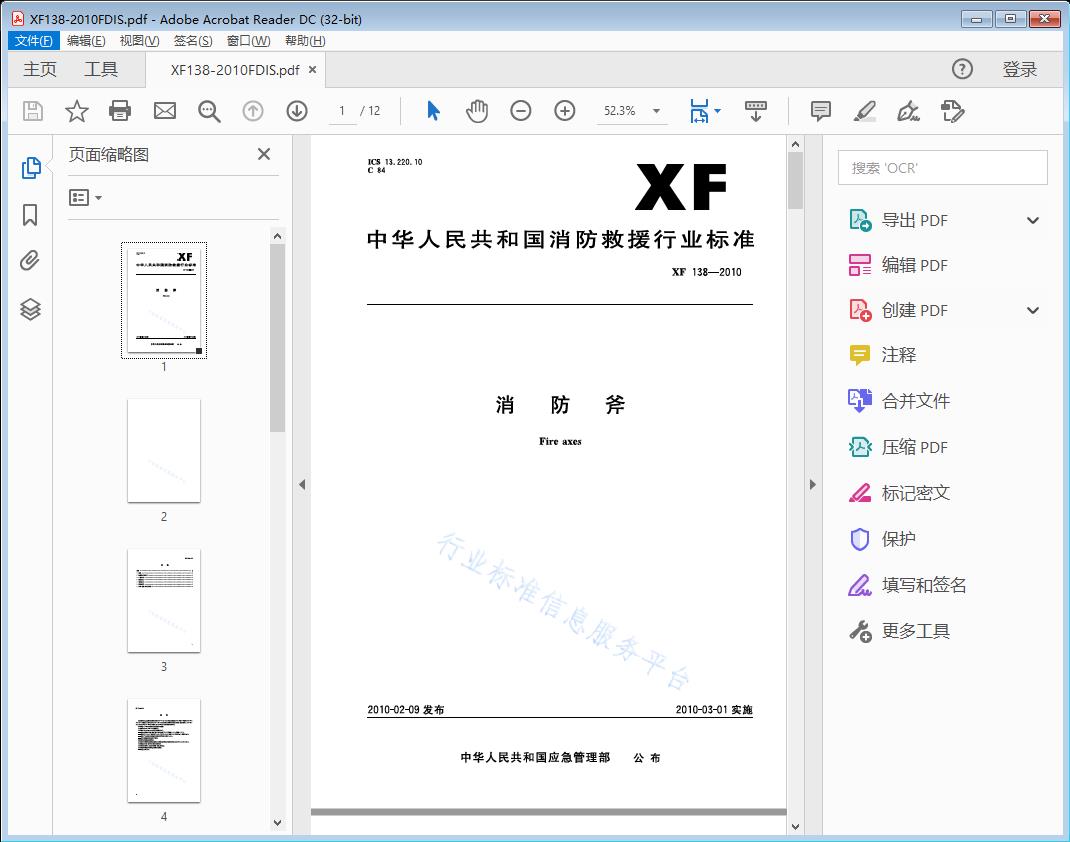Click the 登录 sign-in button
Image resolution: width=1070 pixels, height=842 pixels.
[x=1019, y=69]
